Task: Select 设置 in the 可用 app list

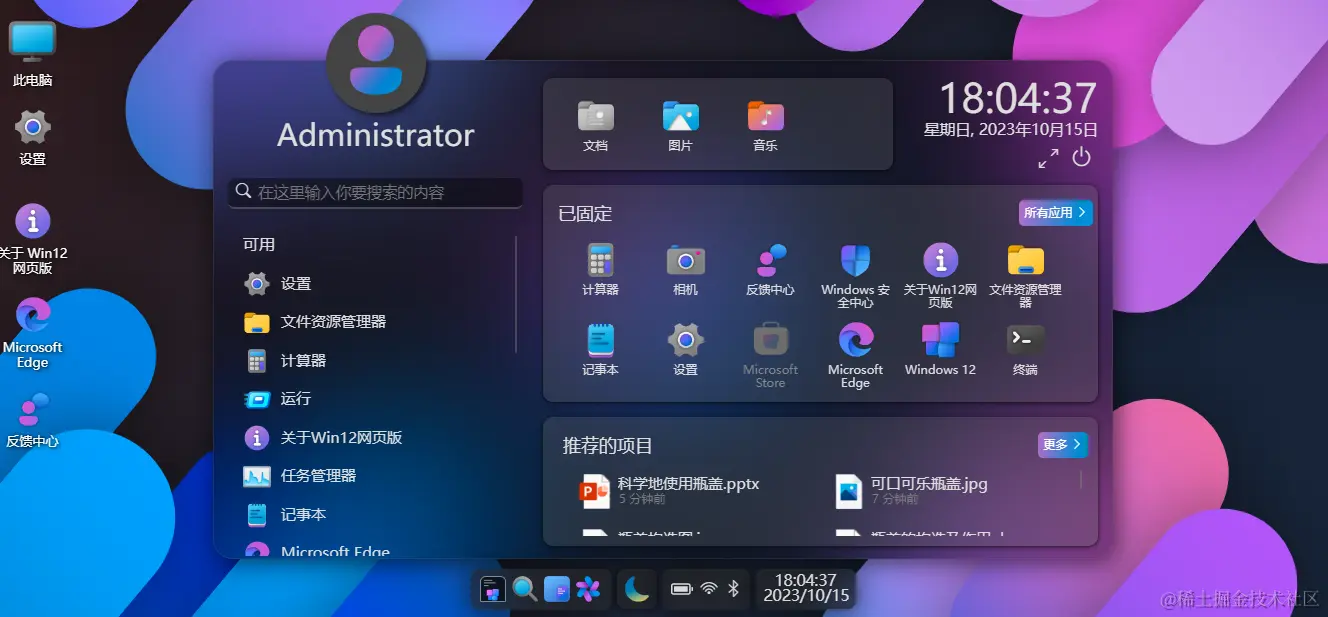Action: pyautogui.click(x=376, y=284)
